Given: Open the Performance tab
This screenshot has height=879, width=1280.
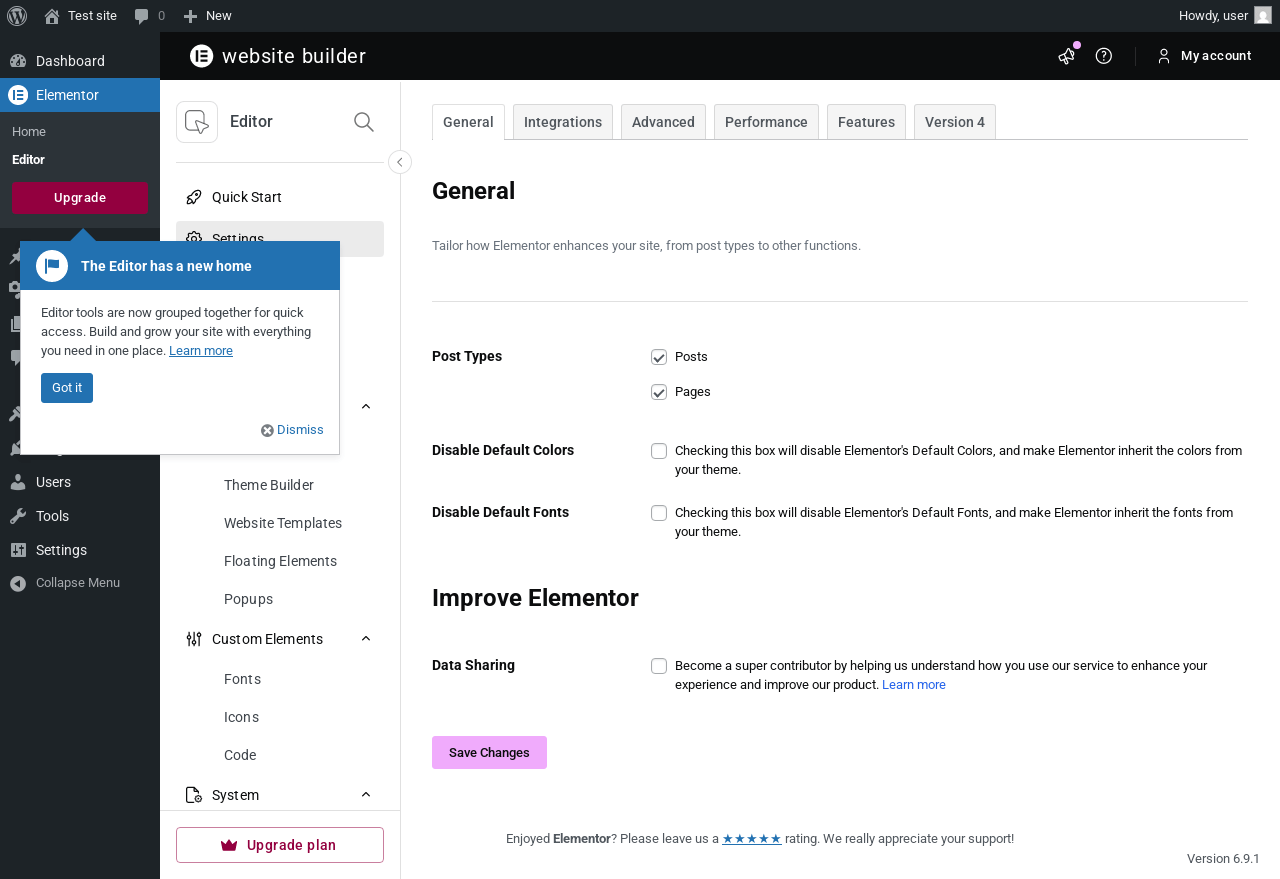Looking at the screenshot, I should click(x=766, y=122).
